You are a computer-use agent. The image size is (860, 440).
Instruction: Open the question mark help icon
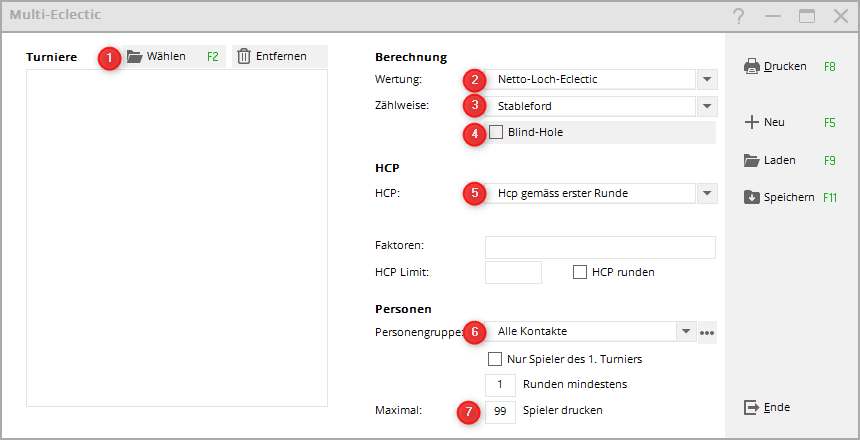coord(738,16)
